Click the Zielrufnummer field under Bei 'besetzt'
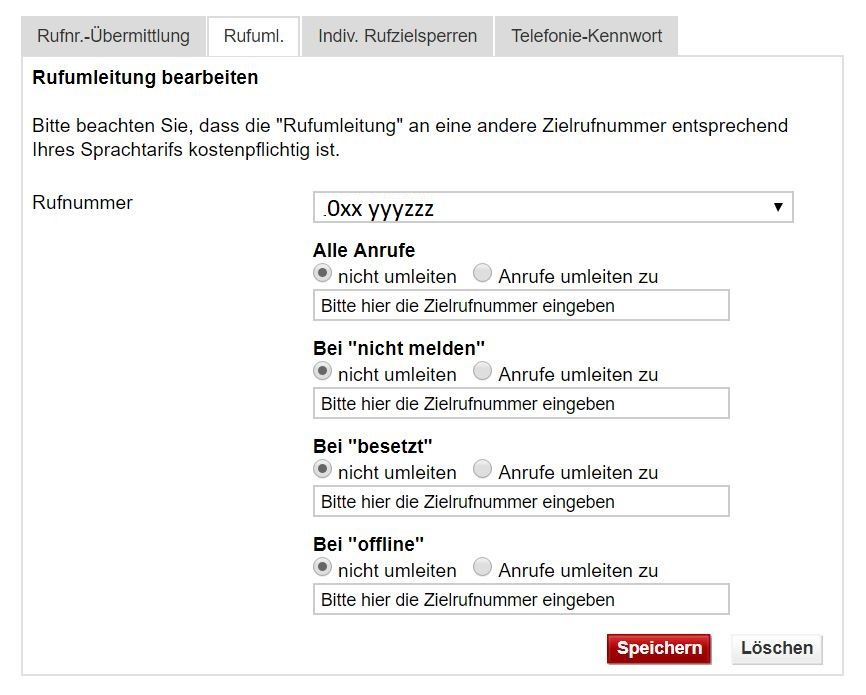 click(x=521, y=501)
